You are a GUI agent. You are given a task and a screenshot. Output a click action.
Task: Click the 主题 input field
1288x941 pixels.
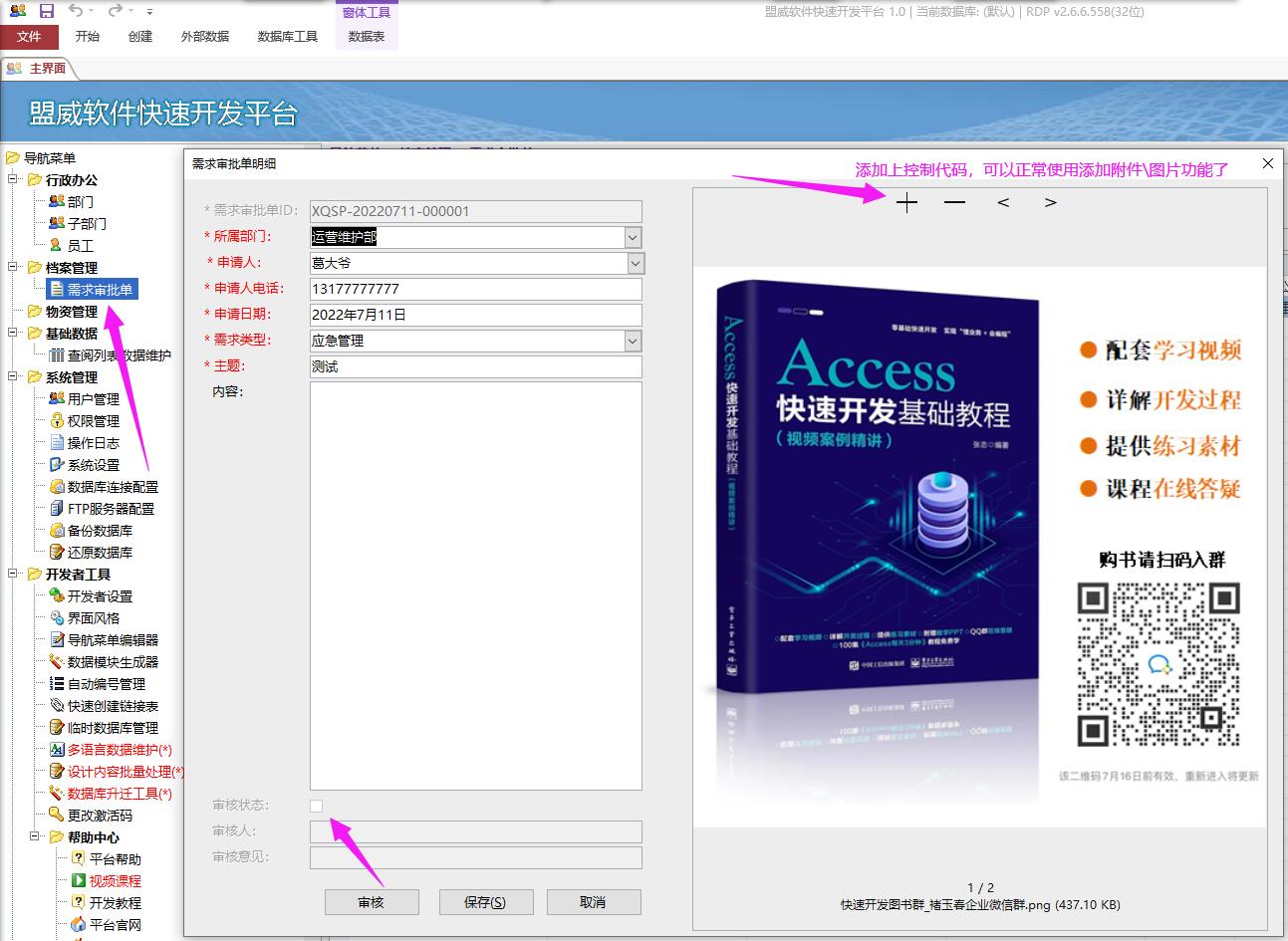pos(476,366)
